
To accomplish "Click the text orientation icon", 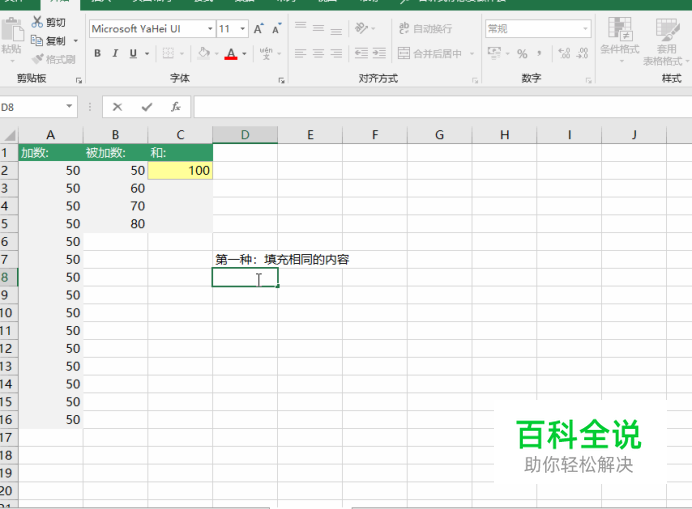I will point(361,28).
